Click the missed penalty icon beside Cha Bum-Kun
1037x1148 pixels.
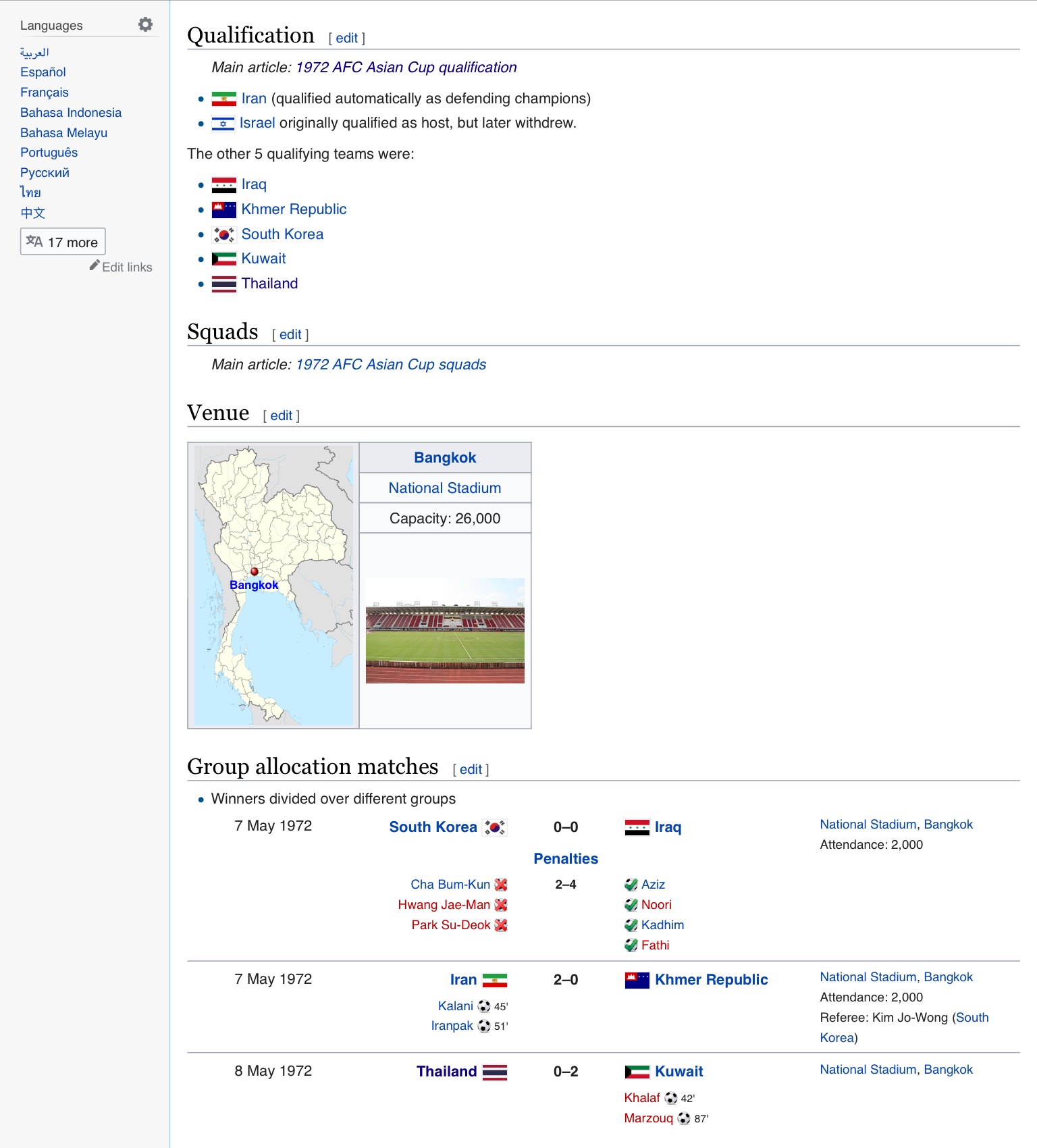[501, 885]
